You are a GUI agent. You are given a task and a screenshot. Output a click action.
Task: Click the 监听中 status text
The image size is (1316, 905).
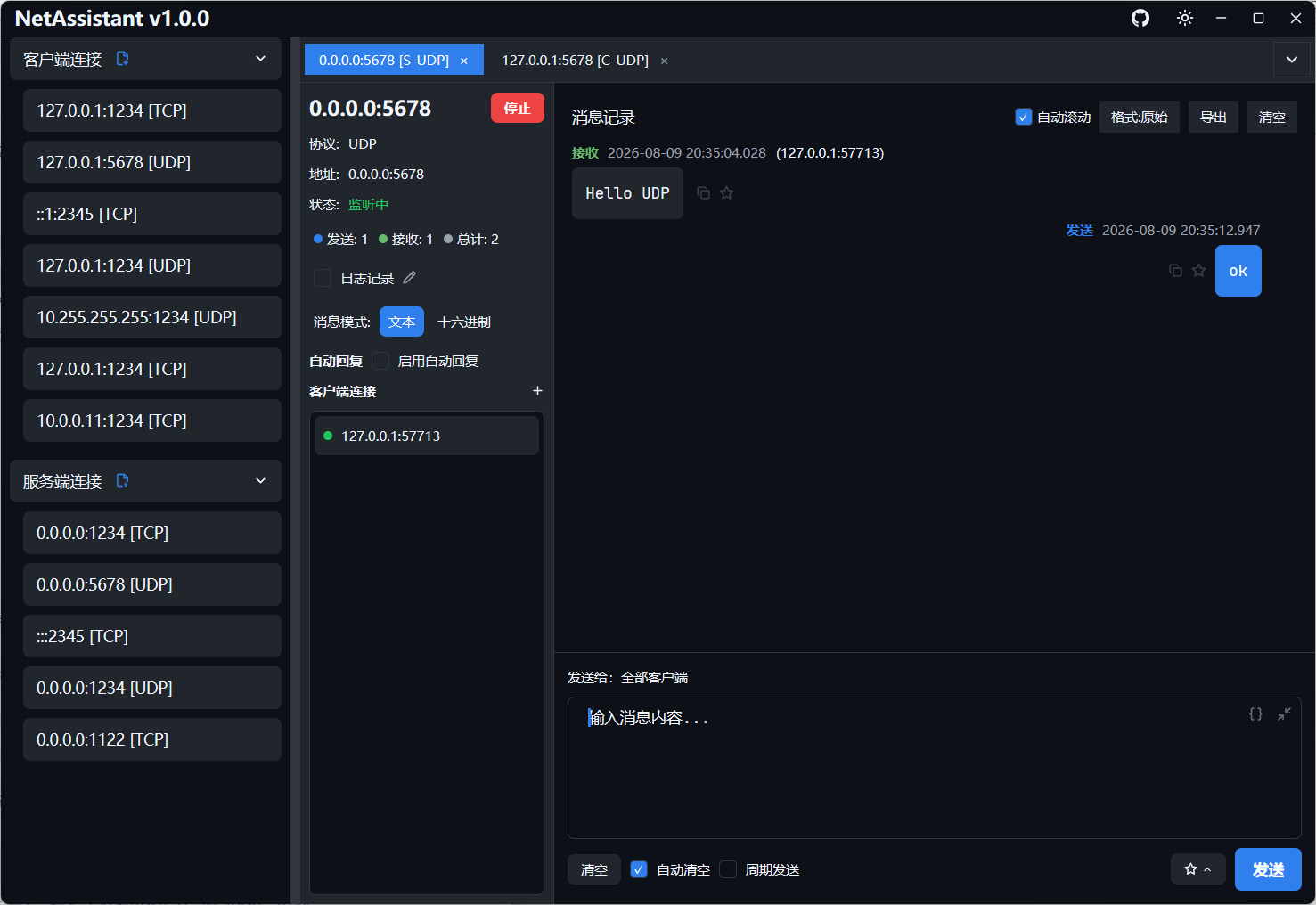[368, 204]
